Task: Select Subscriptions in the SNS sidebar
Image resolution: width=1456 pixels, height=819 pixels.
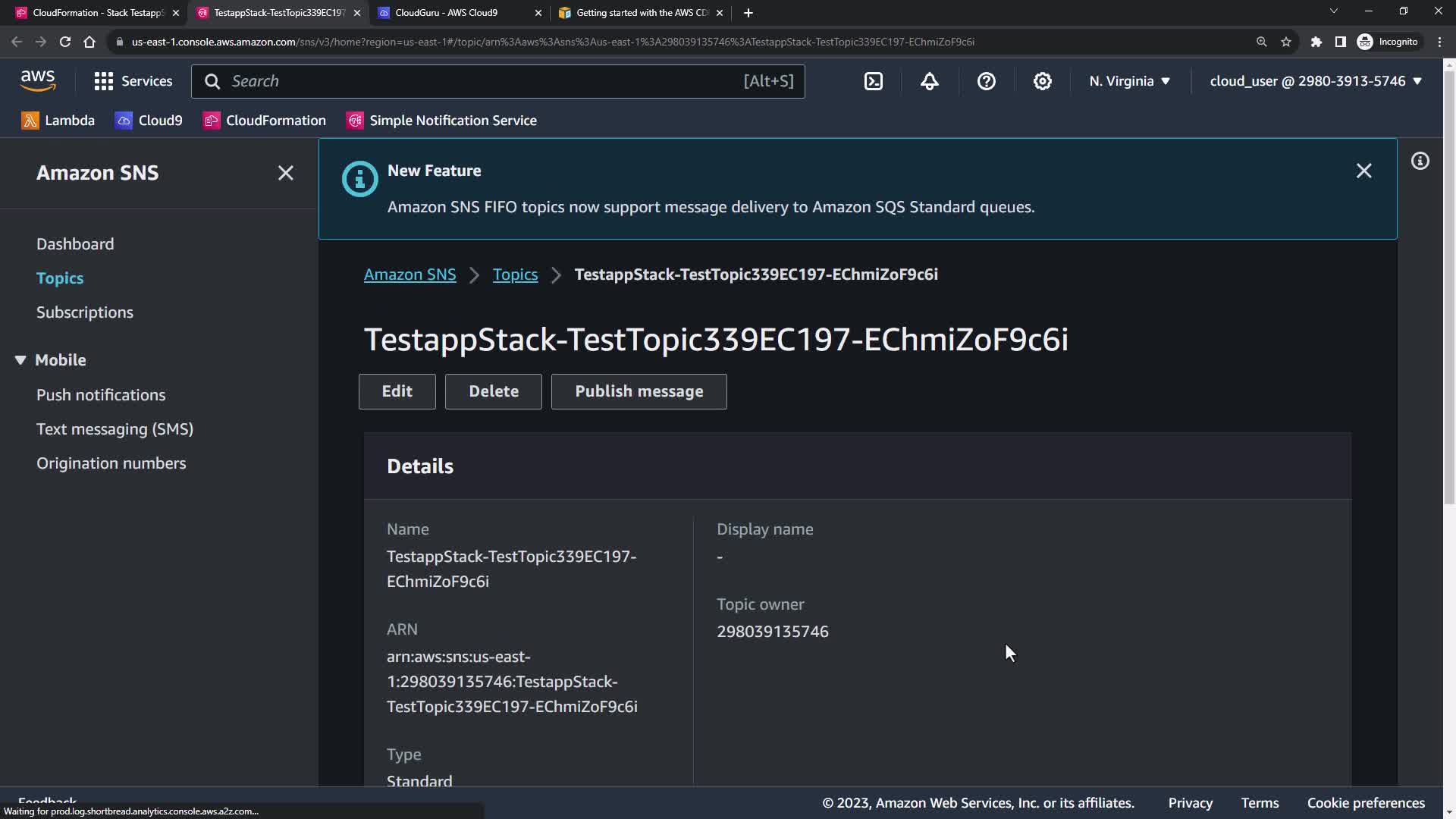Action: 85,312
